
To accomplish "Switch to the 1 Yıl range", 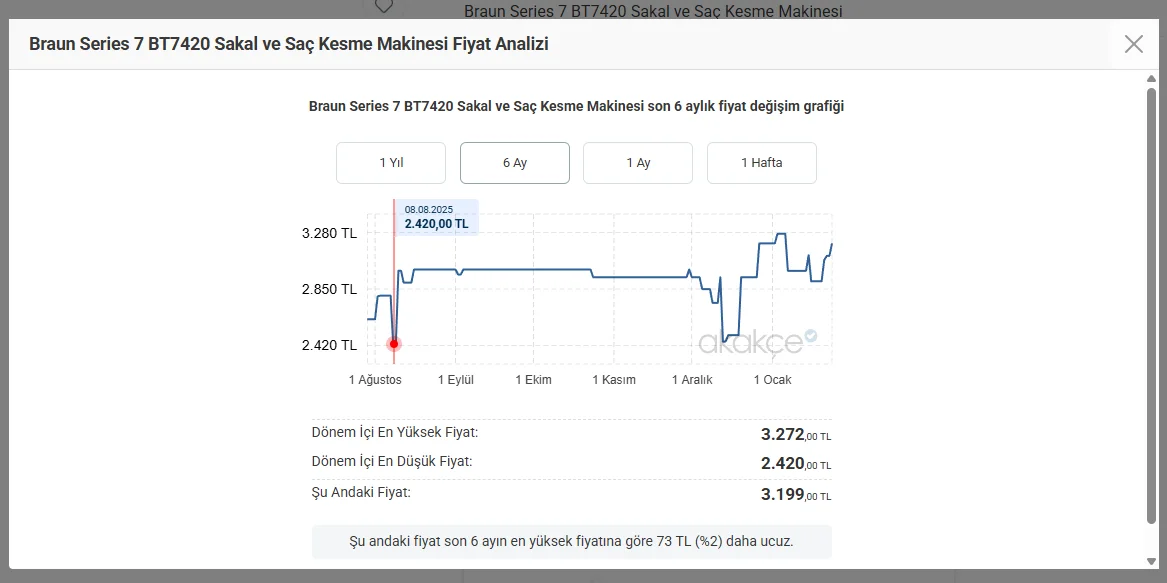I will 391,163.
